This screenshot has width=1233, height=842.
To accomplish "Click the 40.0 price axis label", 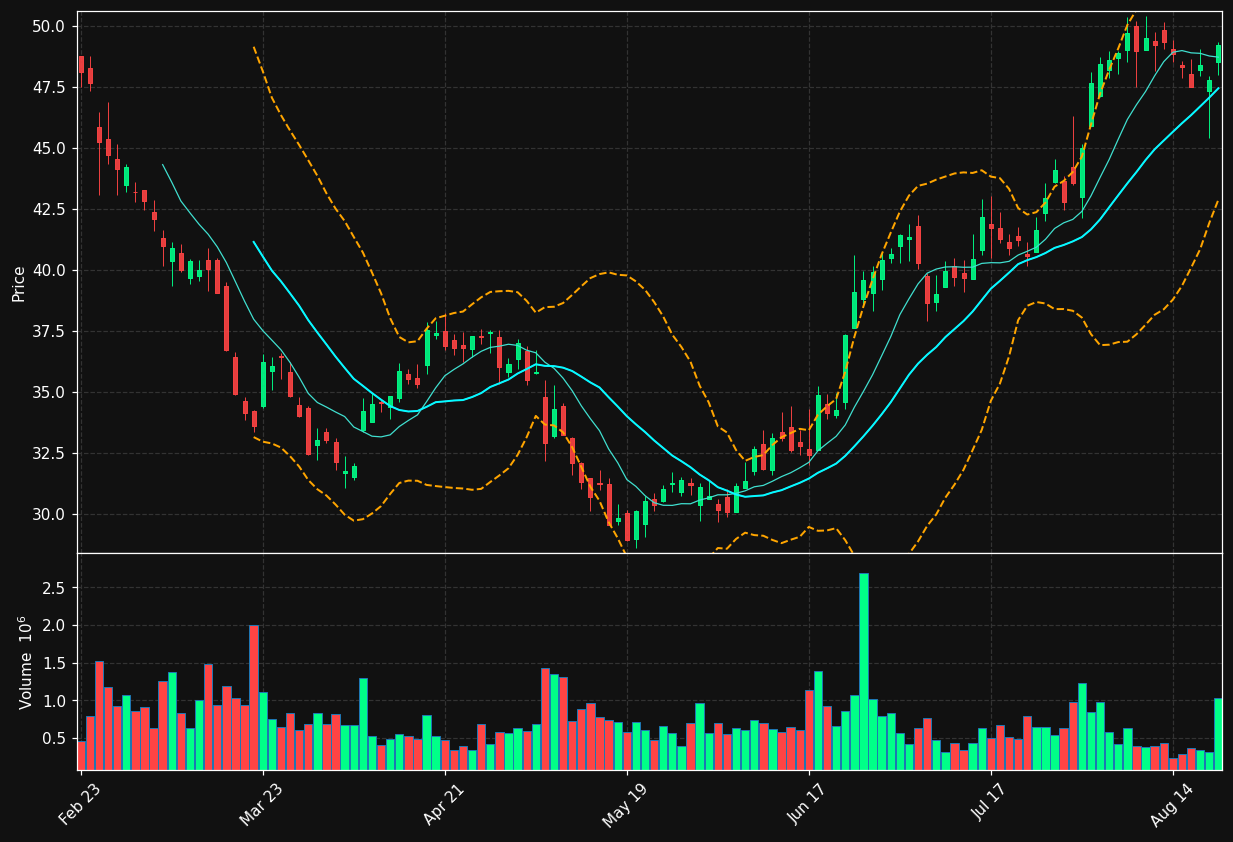I will click(x=50, y=271).
